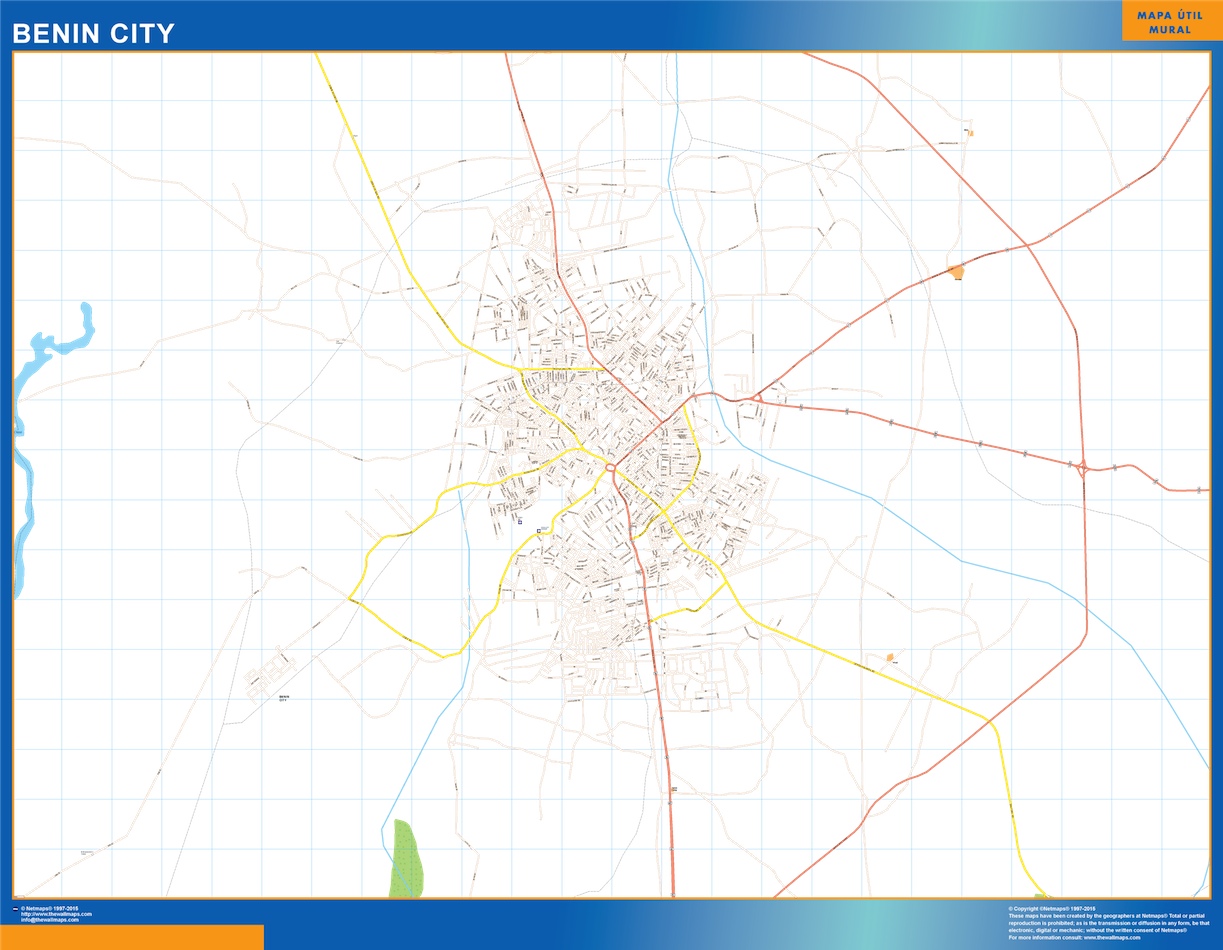This screenshot has width=1223, height=950.
Task: Click the highway interchange on the eastern ring road
Action: coord(1082,466)
